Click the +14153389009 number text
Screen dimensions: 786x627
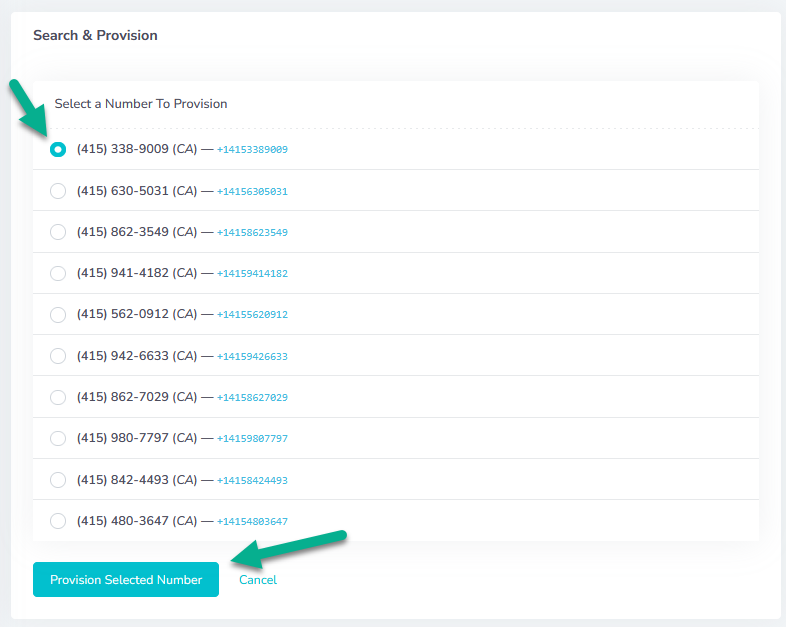click(252, 150)
